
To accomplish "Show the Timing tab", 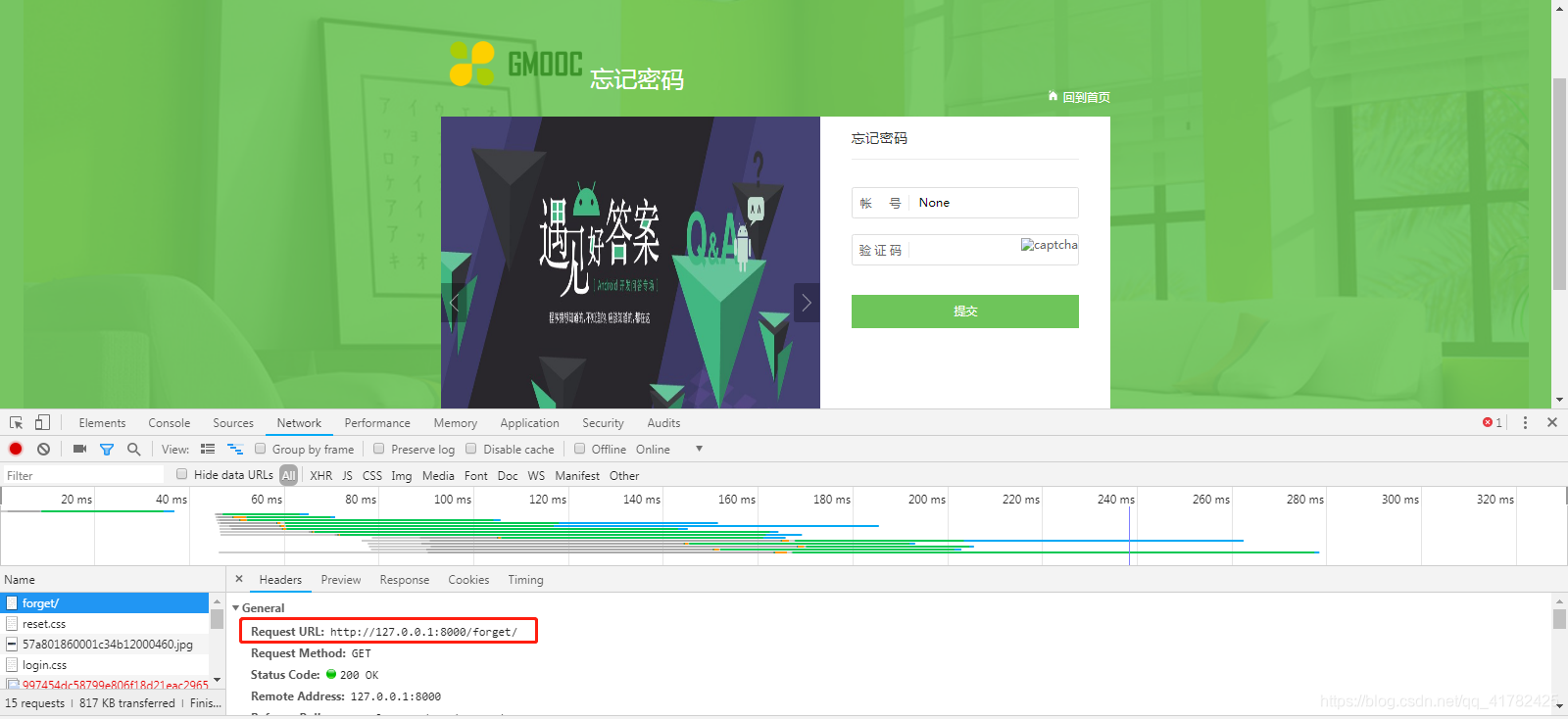I will [x=526, y=580].
